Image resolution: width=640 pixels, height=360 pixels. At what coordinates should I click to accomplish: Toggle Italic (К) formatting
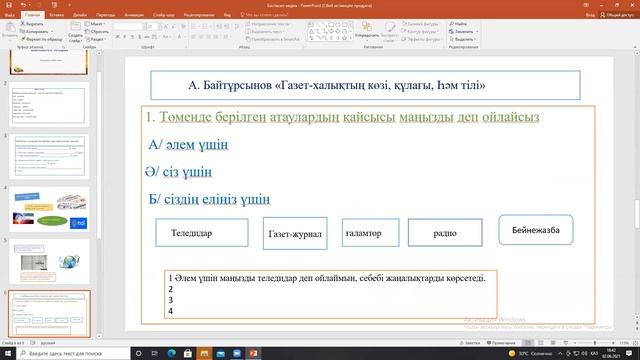coord(125,37)
